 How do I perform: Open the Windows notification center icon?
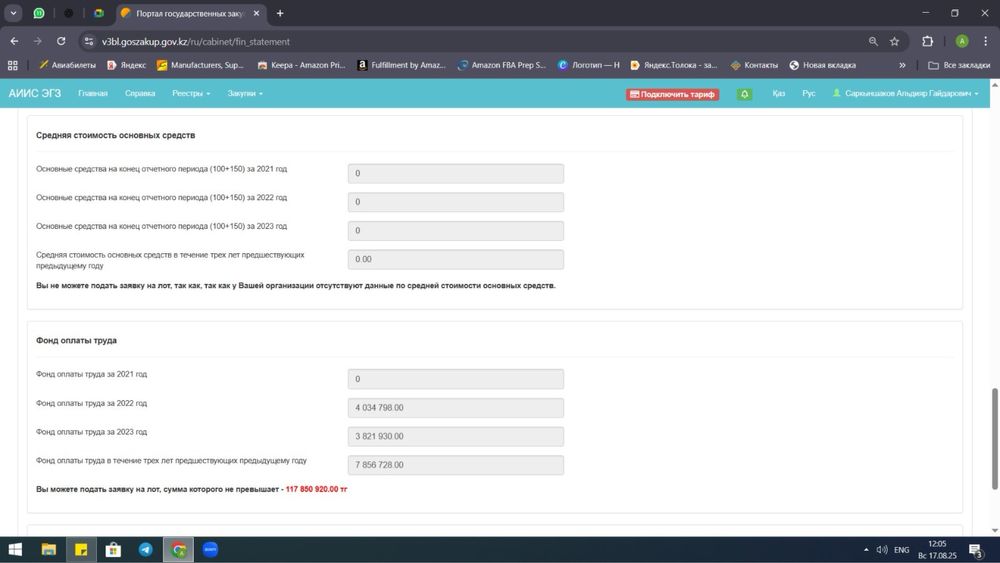[976, 550]
